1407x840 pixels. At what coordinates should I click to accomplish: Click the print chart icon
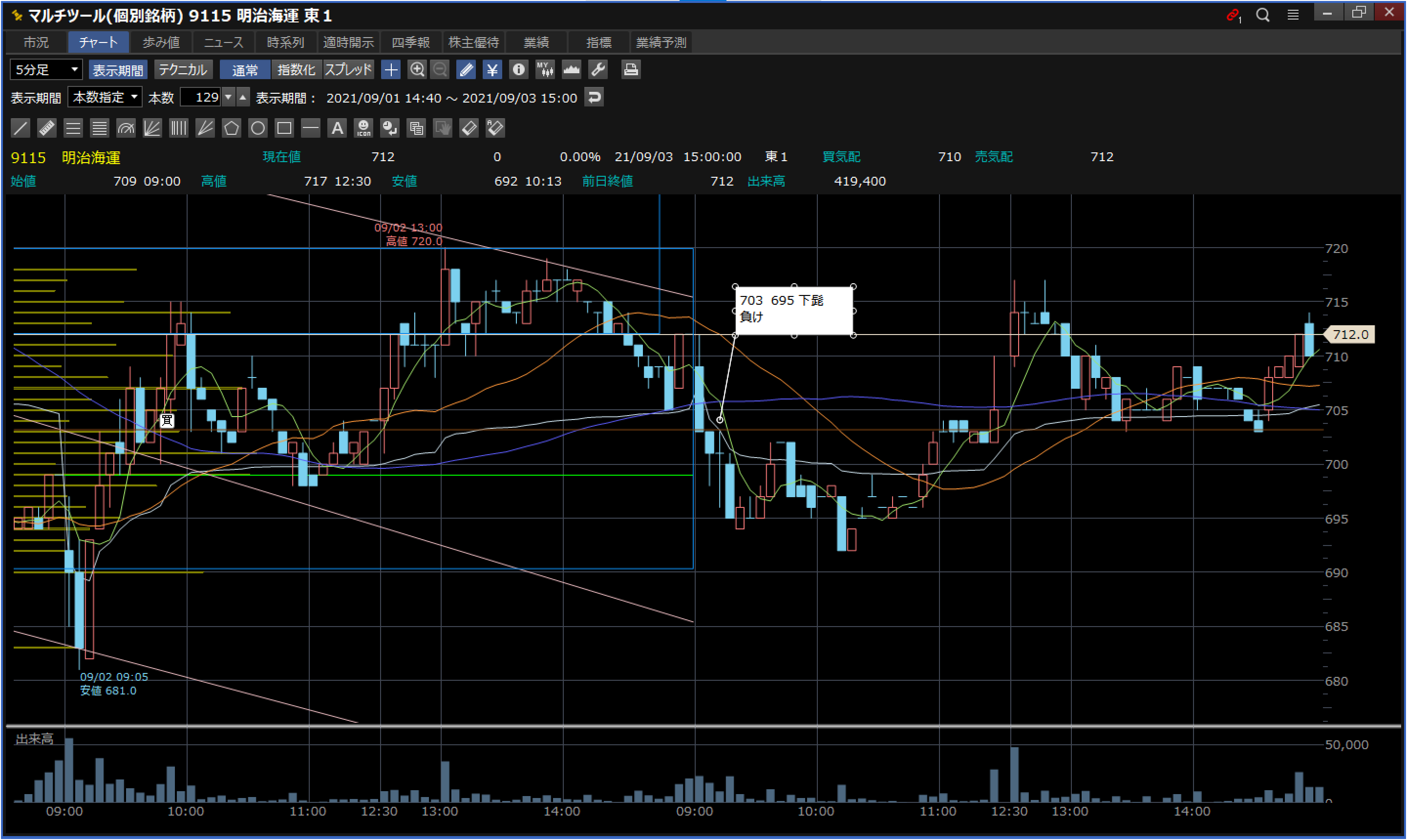point(630,70)
